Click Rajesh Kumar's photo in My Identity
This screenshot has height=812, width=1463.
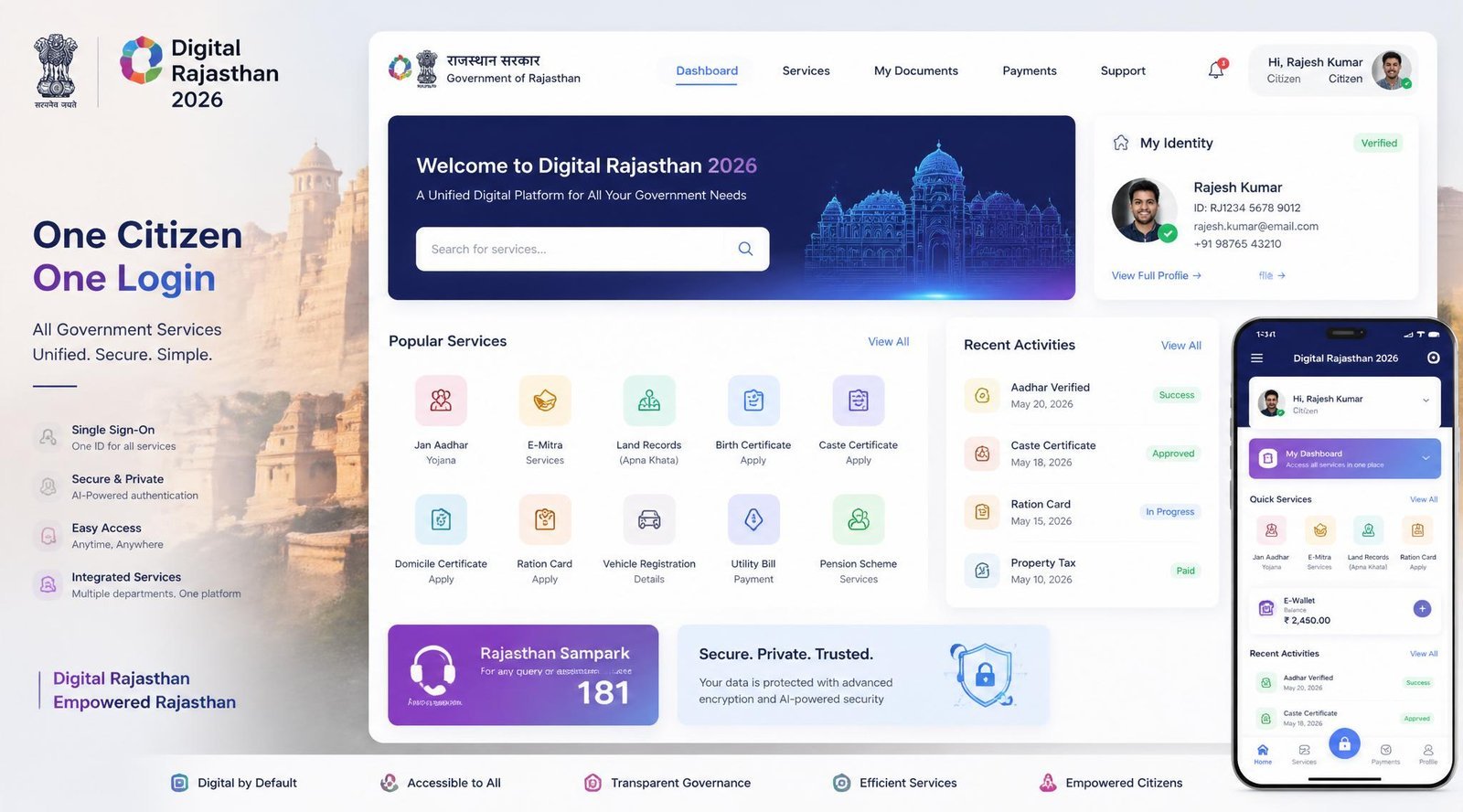pyautogui.click(x=1144, y=210)
